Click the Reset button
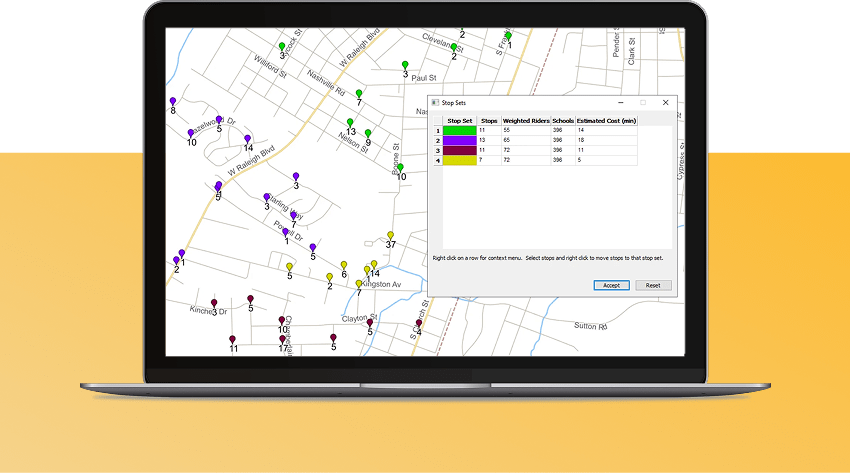Screen dimensions: 850x473 [652, 285]
